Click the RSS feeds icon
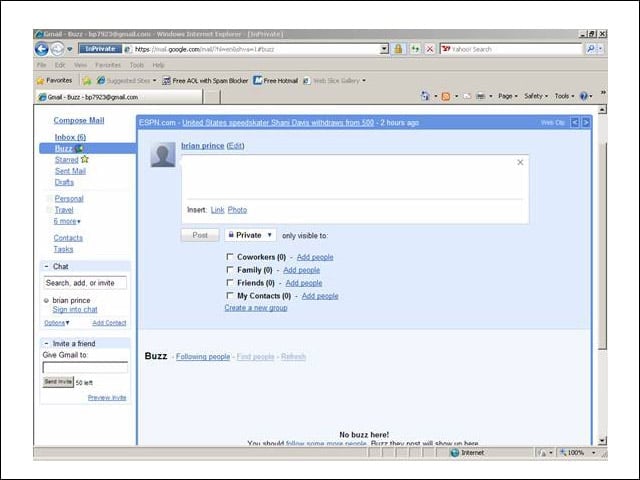640x480 pixels. [x=446, y=96]
